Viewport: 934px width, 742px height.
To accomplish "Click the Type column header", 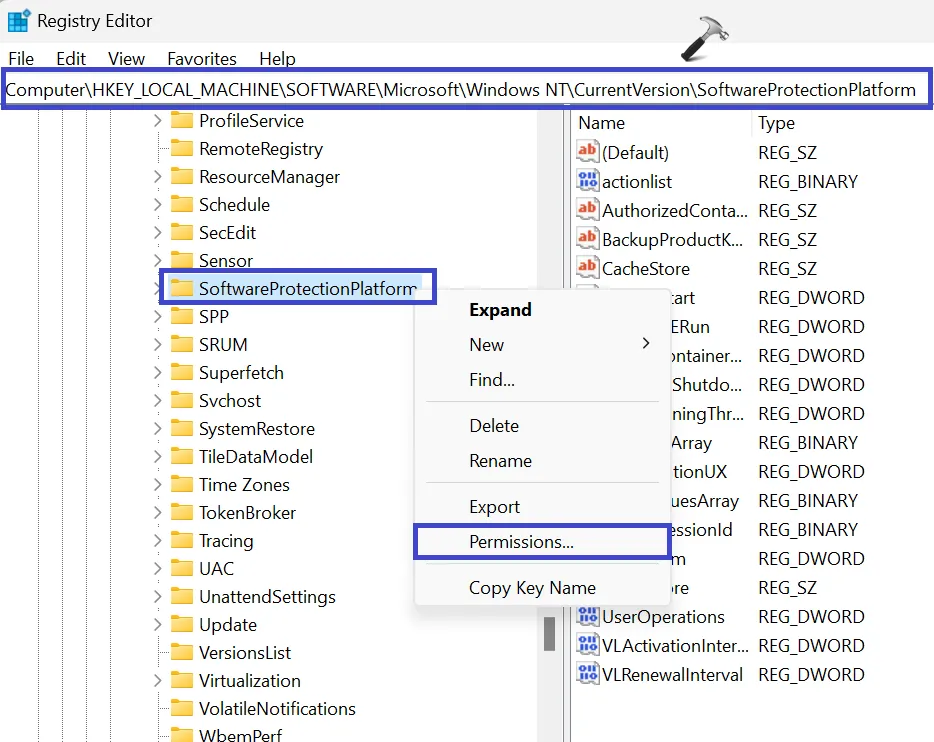I will pyautogui.click(x=776, y=123).
